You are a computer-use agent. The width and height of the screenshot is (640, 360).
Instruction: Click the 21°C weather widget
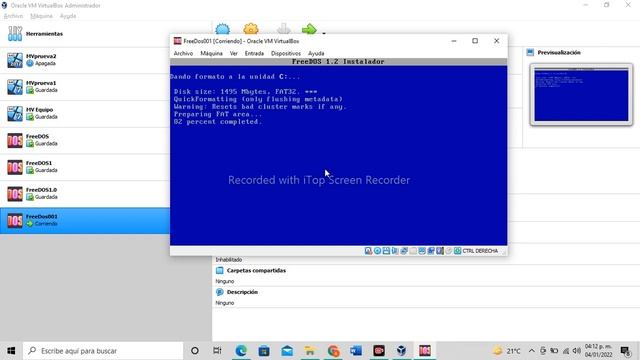[x=506, y=351]
